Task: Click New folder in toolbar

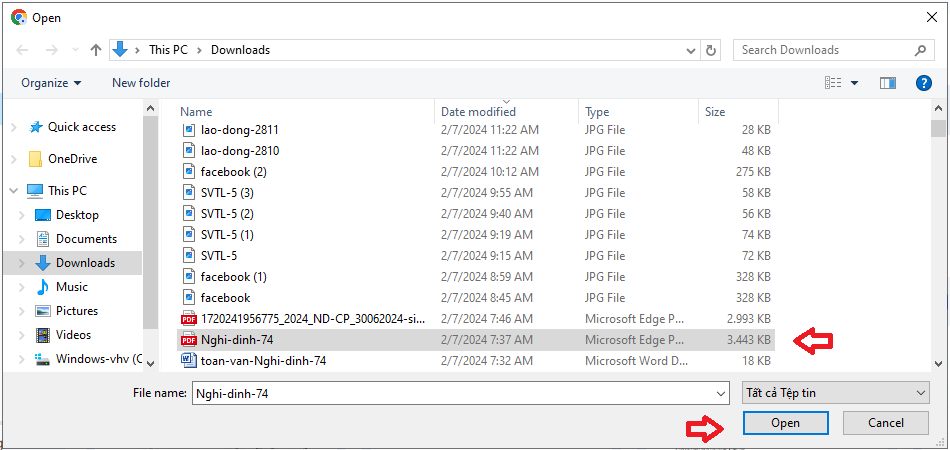Action: coord(141,83)
